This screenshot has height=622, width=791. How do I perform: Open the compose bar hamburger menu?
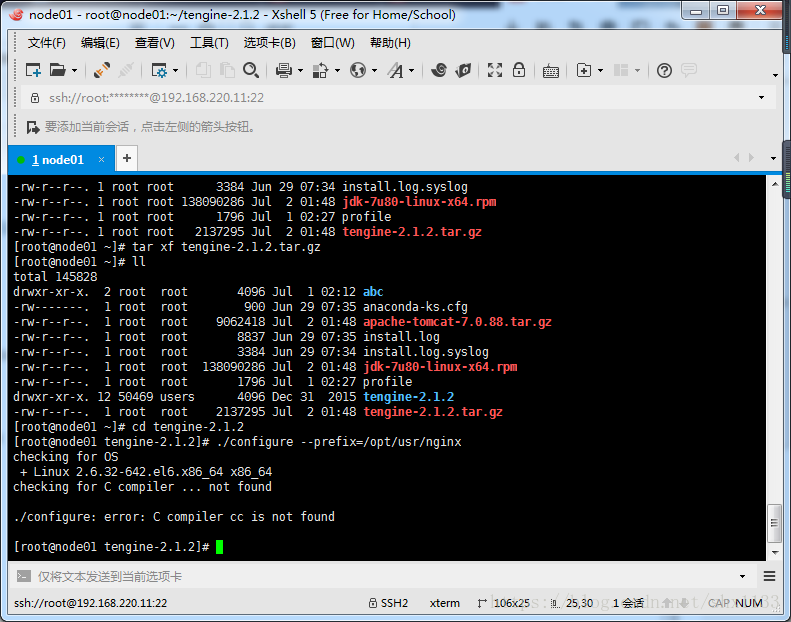[769, 576]
